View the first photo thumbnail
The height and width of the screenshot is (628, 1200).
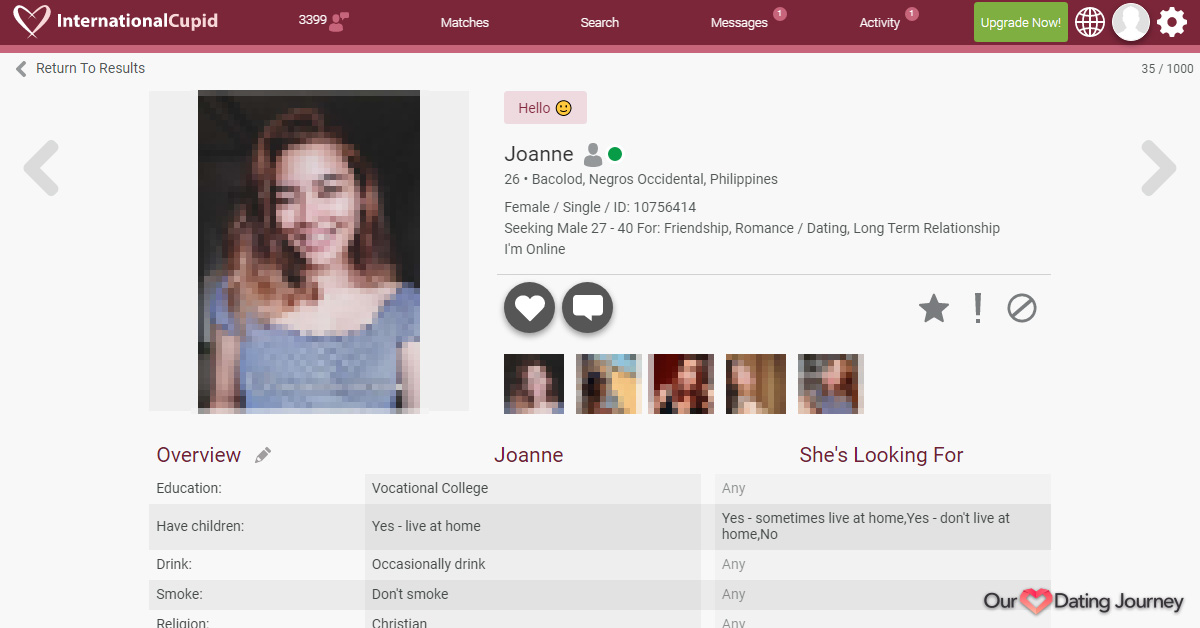point(534,384)
